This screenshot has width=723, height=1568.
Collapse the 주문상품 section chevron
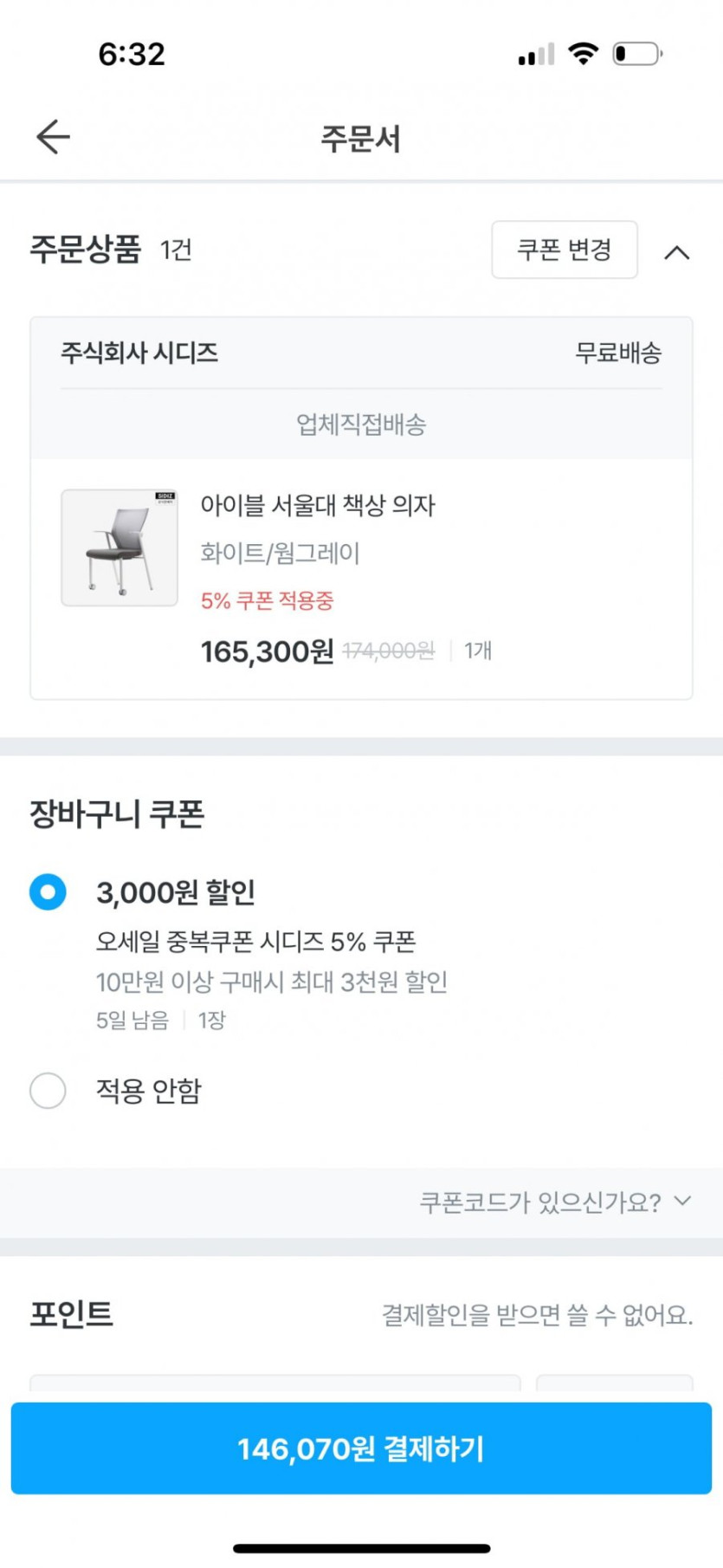click(677, 252)
